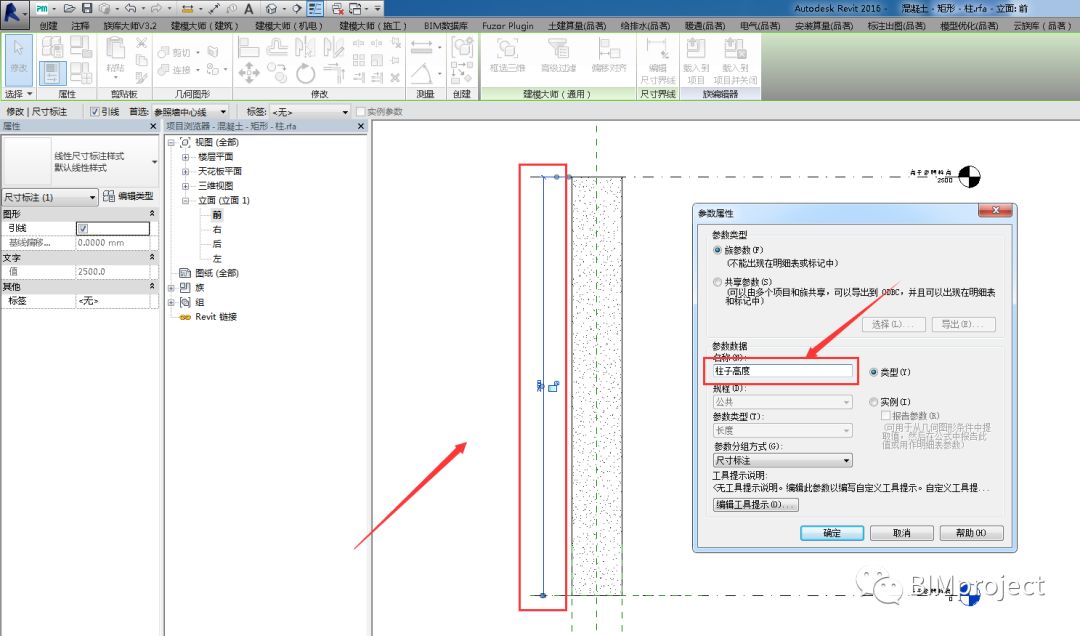Open the 注释 ribbon tab
The width and height of the screenshot is (1080, 636).
tap(81, 25)
